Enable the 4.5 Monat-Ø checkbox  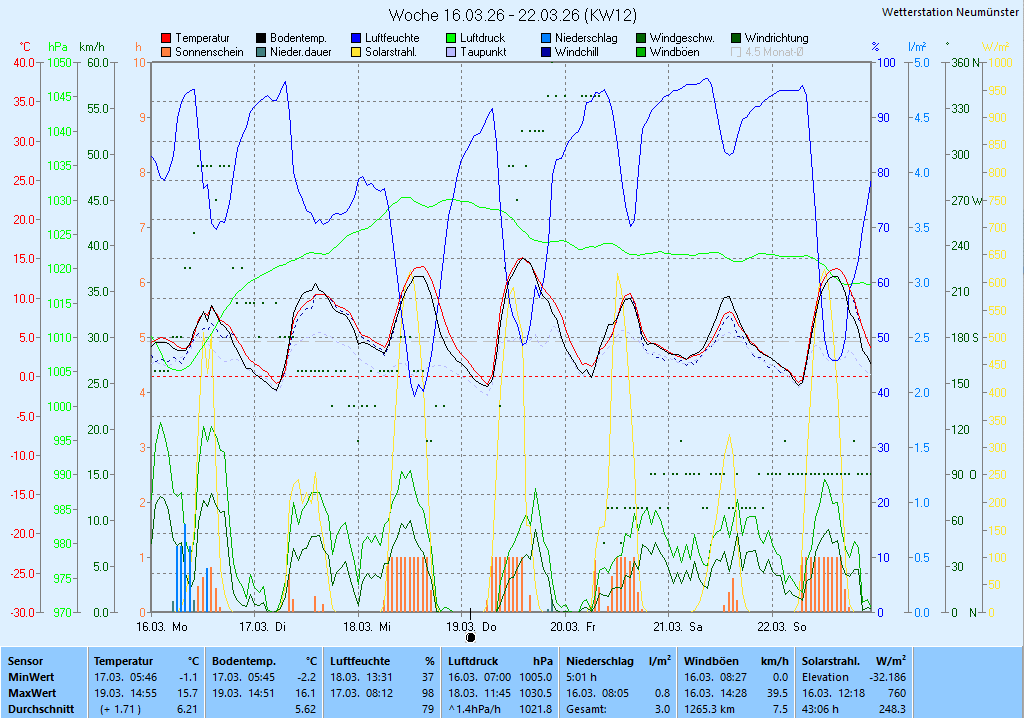click(x=737, y=52)
